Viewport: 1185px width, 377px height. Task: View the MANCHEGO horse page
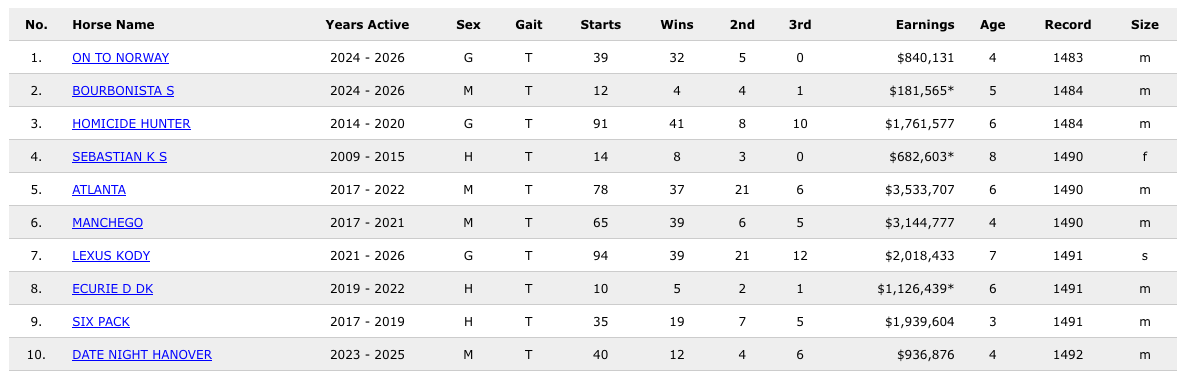[107, 223]
